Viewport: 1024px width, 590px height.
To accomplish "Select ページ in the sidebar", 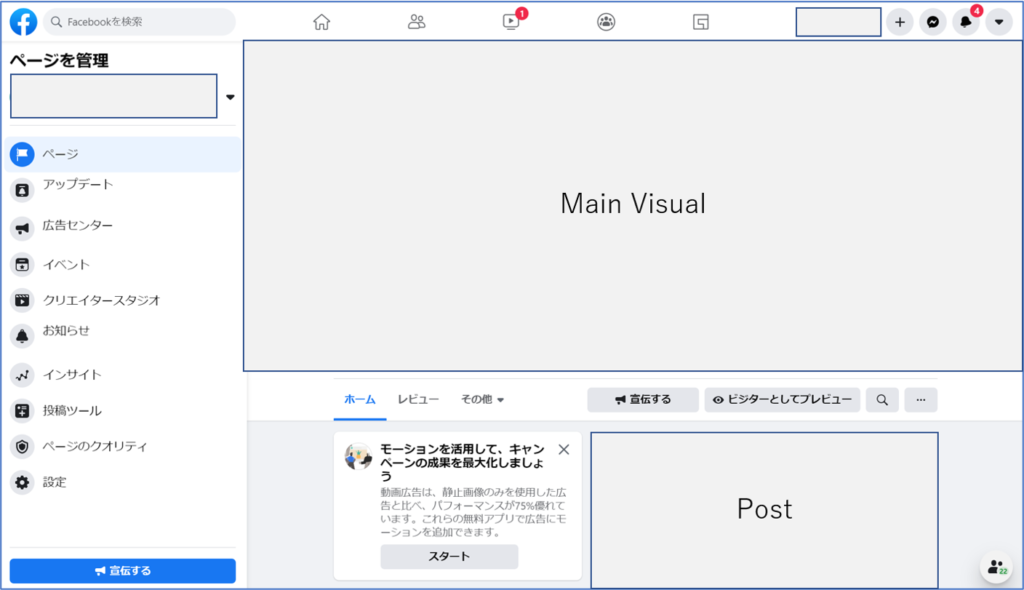I will tap(123, 154).
